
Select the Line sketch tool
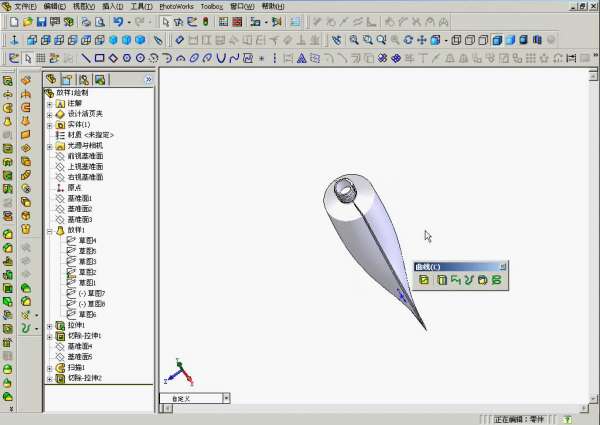coord(85,58)
